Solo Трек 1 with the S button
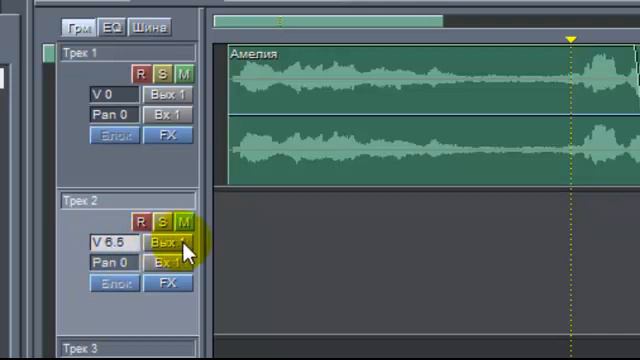The width and height of the screenshot is (640, 360). [x=162, y=74]
